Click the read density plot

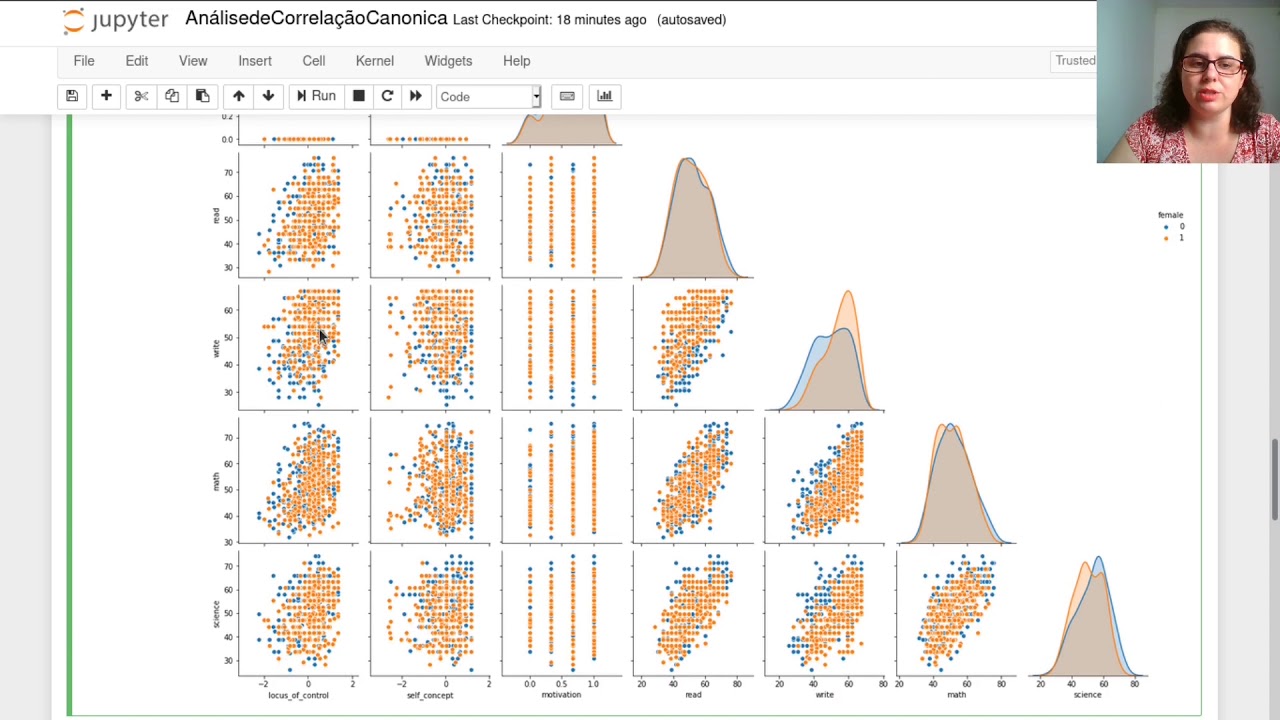[693, 214]
